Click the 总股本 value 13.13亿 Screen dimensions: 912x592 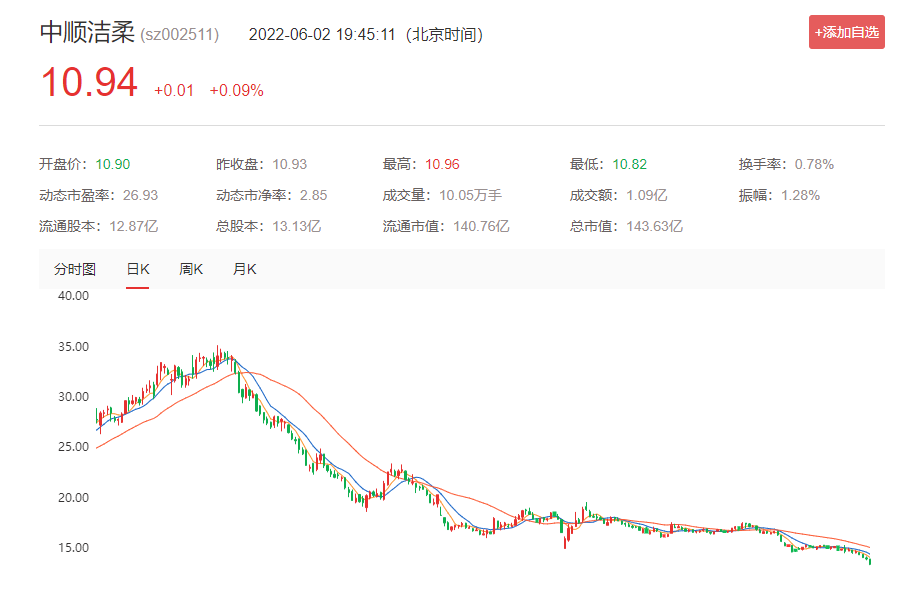coord(297,226)
